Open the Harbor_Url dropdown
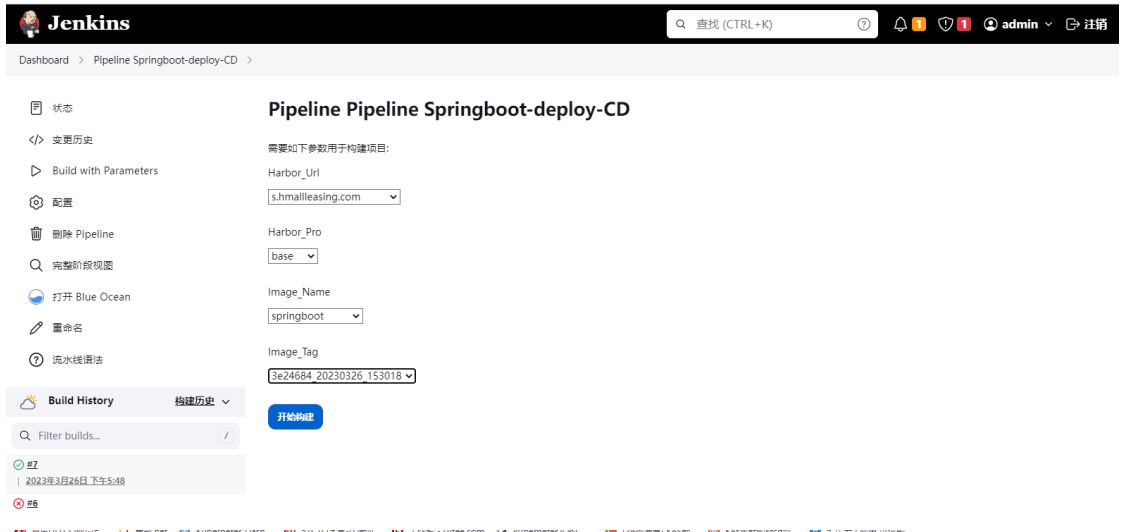The width and height of the screenshot is (1125, 532). coord(334,197)
